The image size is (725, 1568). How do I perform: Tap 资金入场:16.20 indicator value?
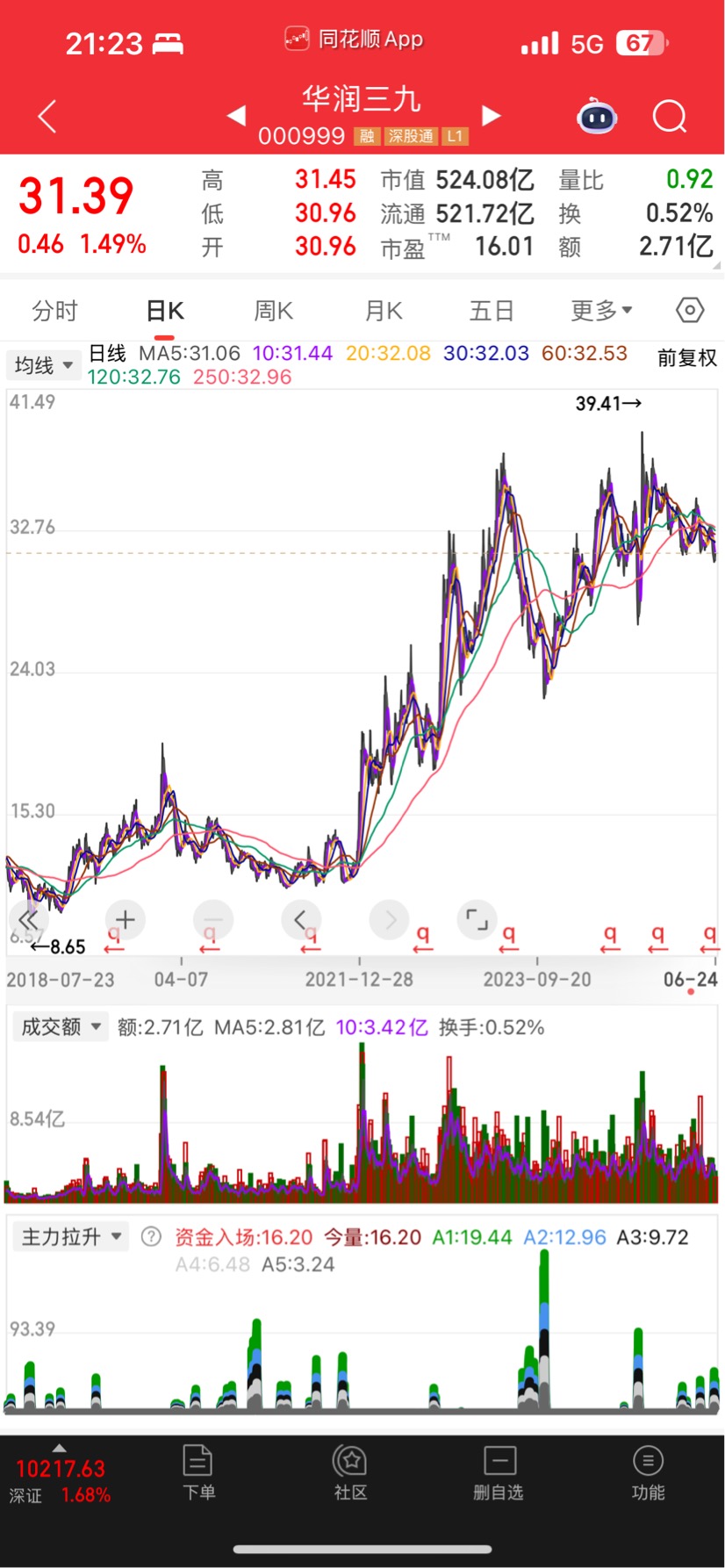[243, 1237]
